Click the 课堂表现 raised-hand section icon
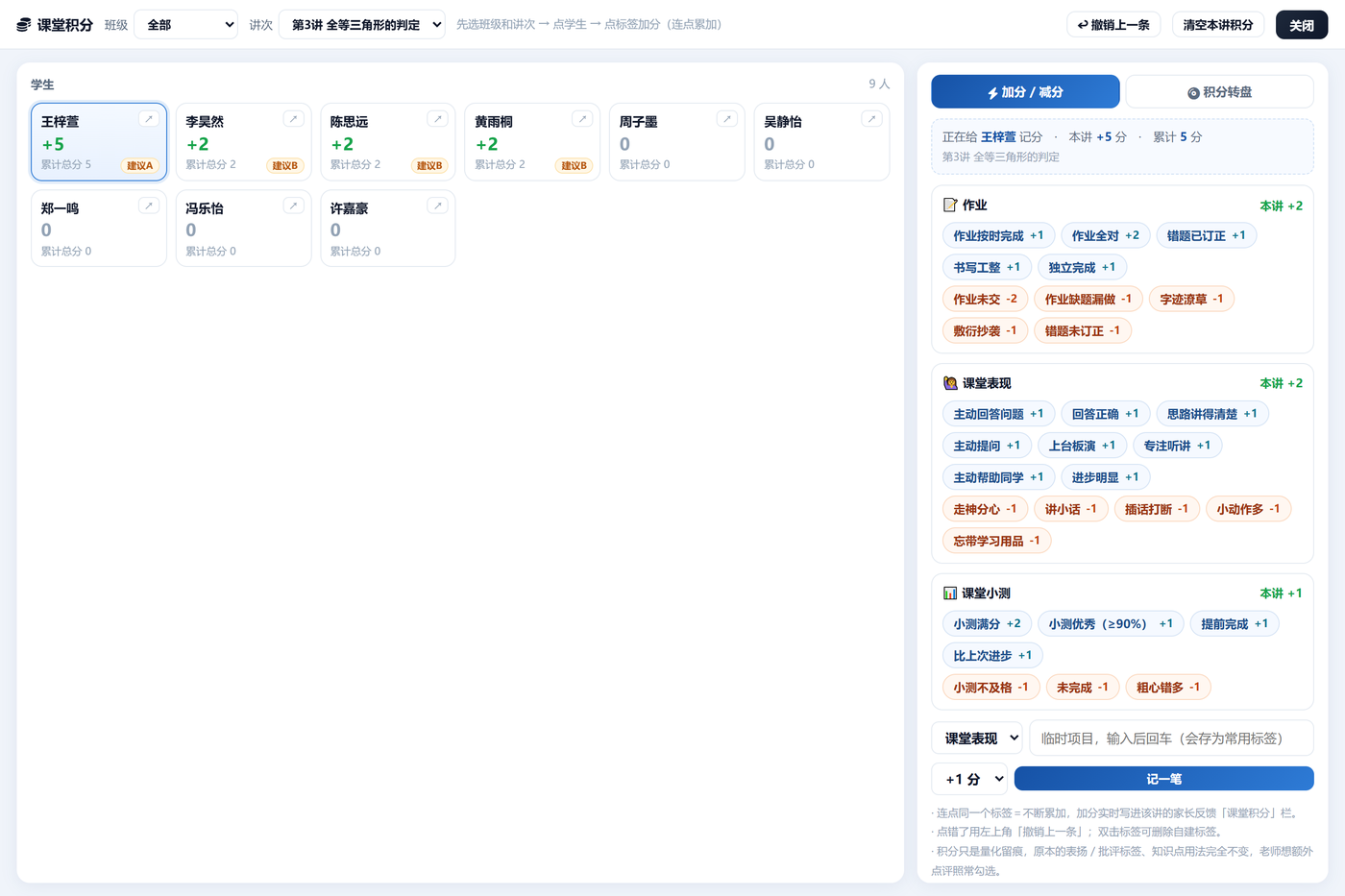Viewport: 1345px width, 896px height. tap(950, 383)
